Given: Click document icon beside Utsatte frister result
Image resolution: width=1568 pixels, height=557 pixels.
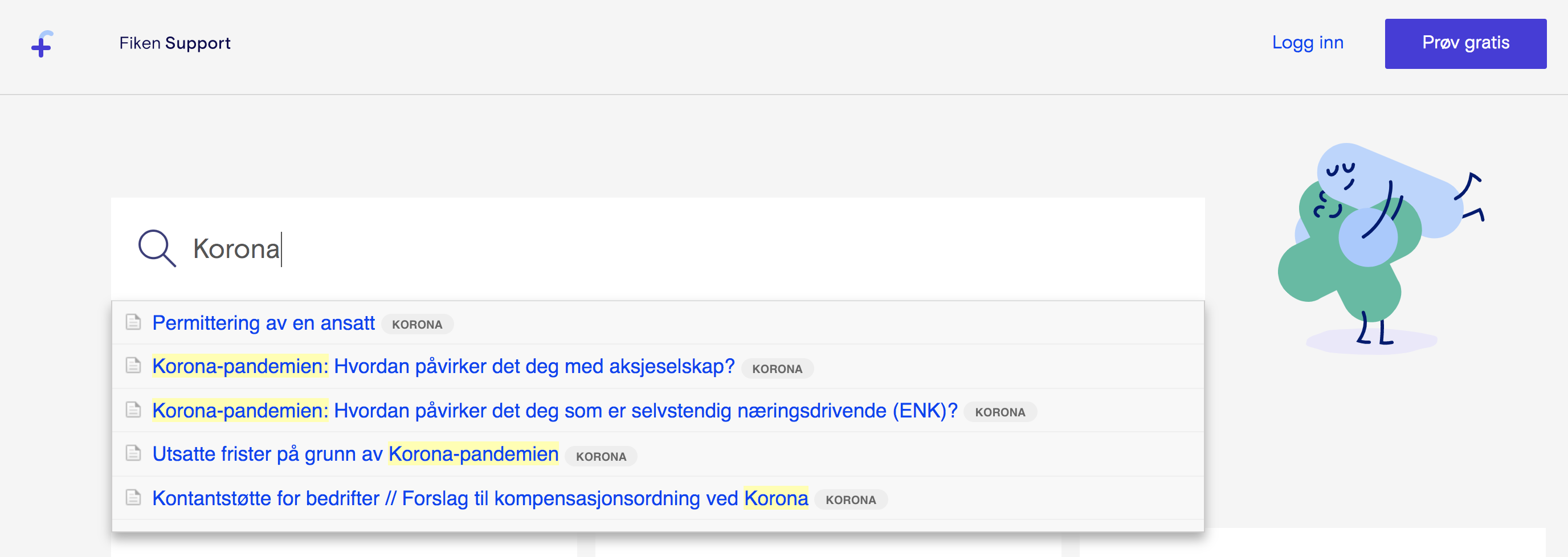Looking at the screenshot, I should (133, 453).
